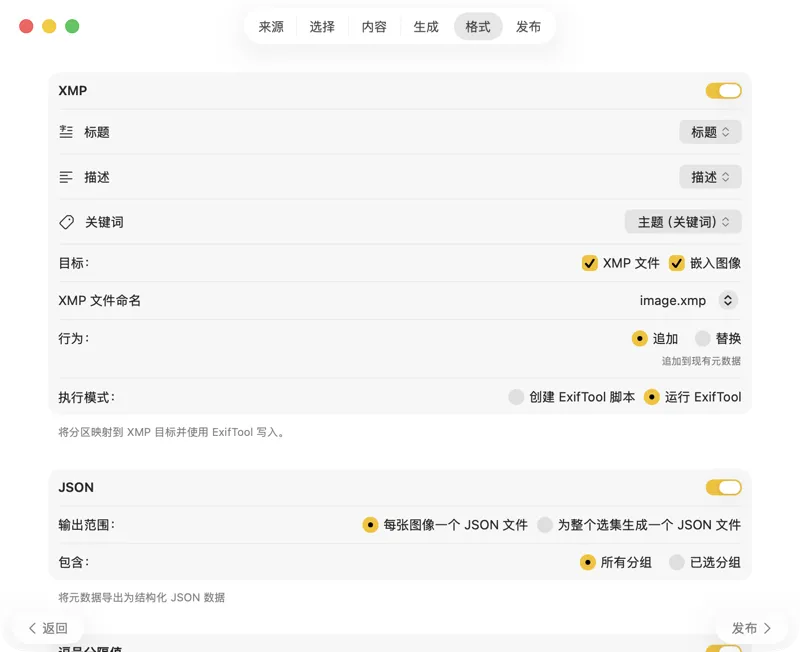Select 为整个选集生成一个 JSON 文件 option
Screen dimensions: 800x652
point(546,525)
